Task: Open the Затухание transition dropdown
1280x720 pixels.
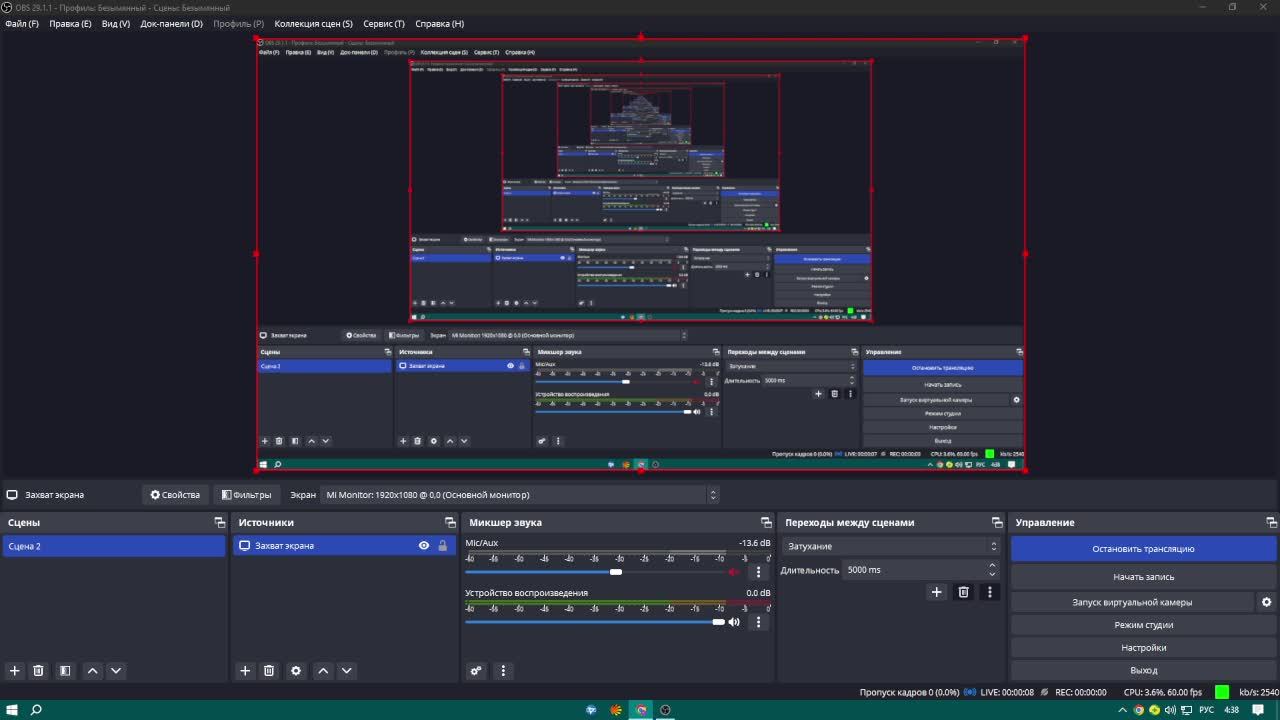Action: (x=892, y=546)
